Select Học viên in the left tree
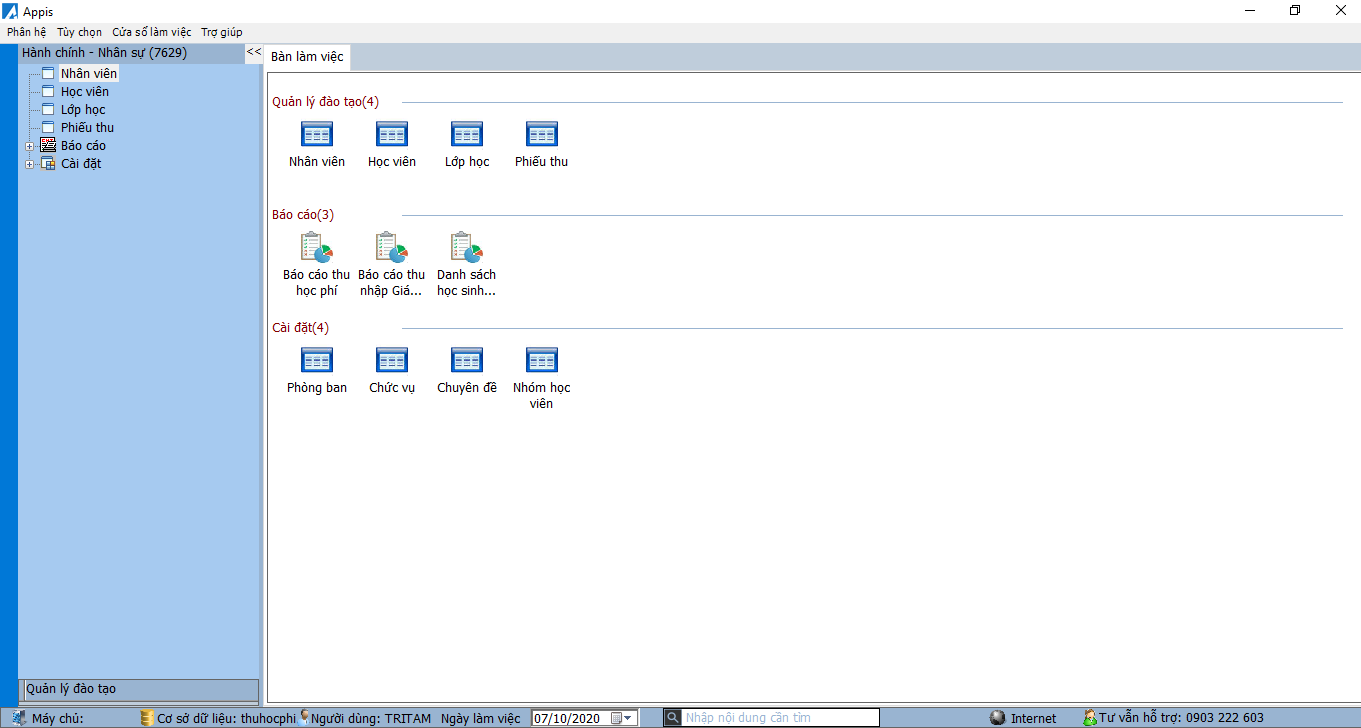This screenshot has height=728, width=1361. coord(85,91)
